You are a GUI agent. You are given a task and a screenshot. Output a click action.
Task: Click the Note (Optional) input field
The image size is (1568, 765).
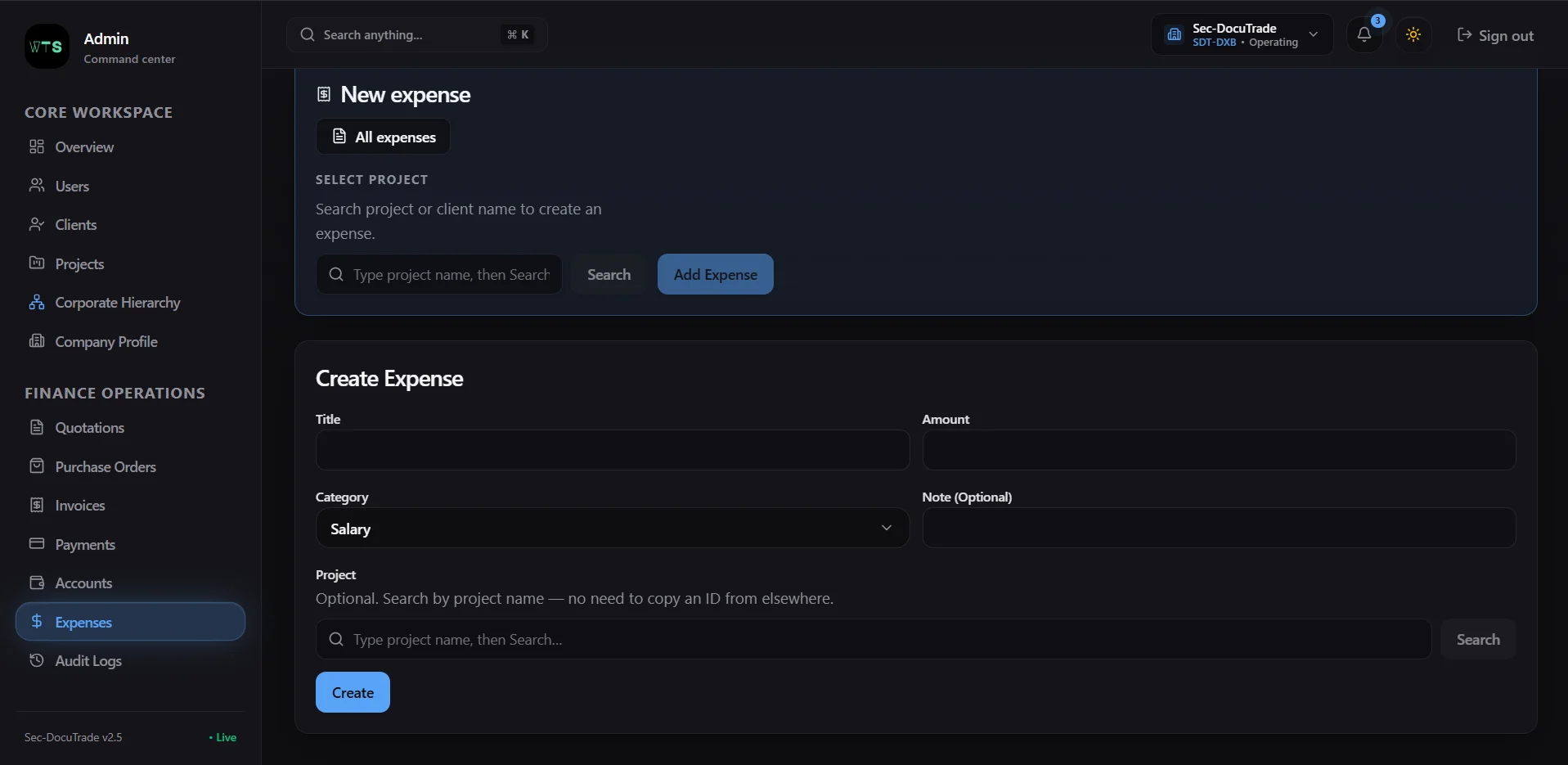coord(1219,528)
